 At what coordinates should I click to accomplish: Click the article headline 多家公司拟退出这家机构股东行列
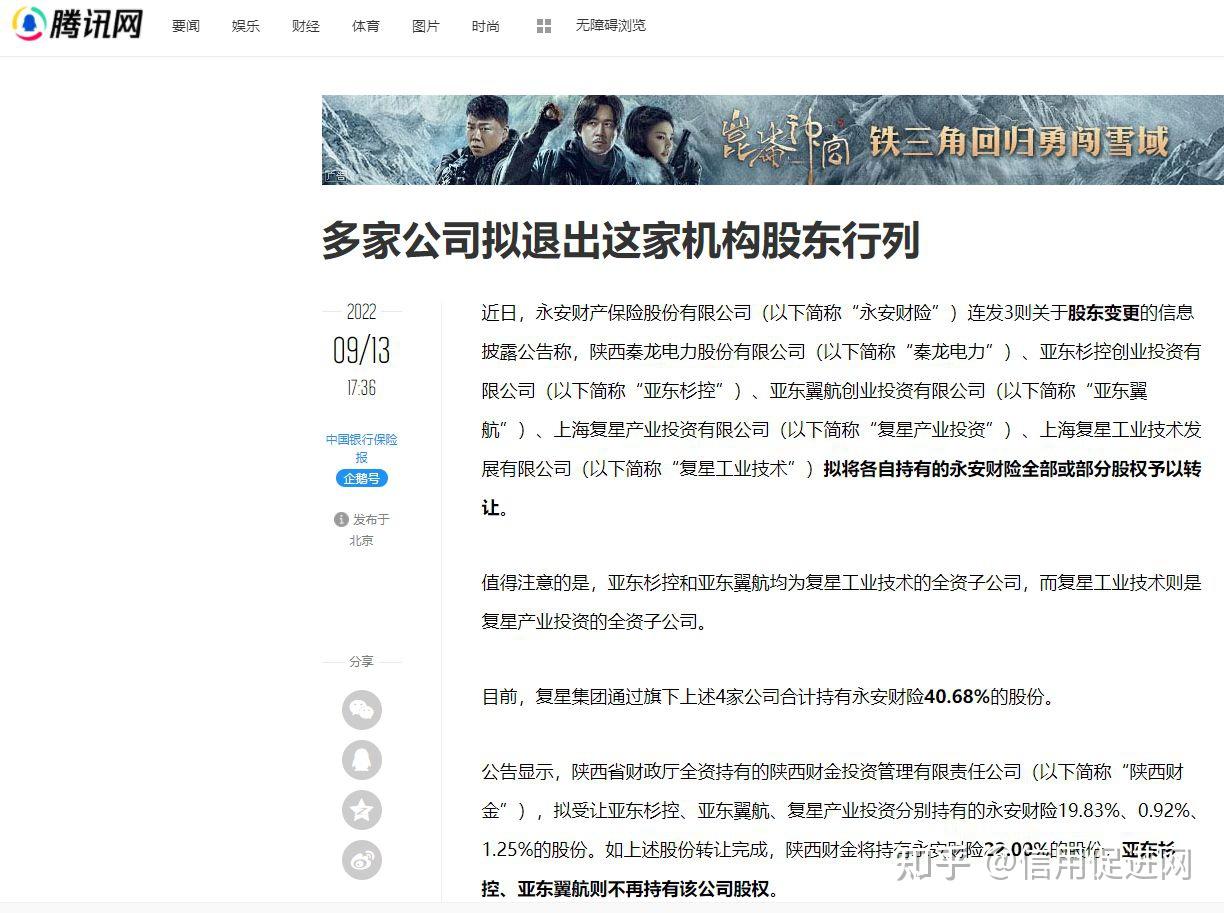coord(620,241)
